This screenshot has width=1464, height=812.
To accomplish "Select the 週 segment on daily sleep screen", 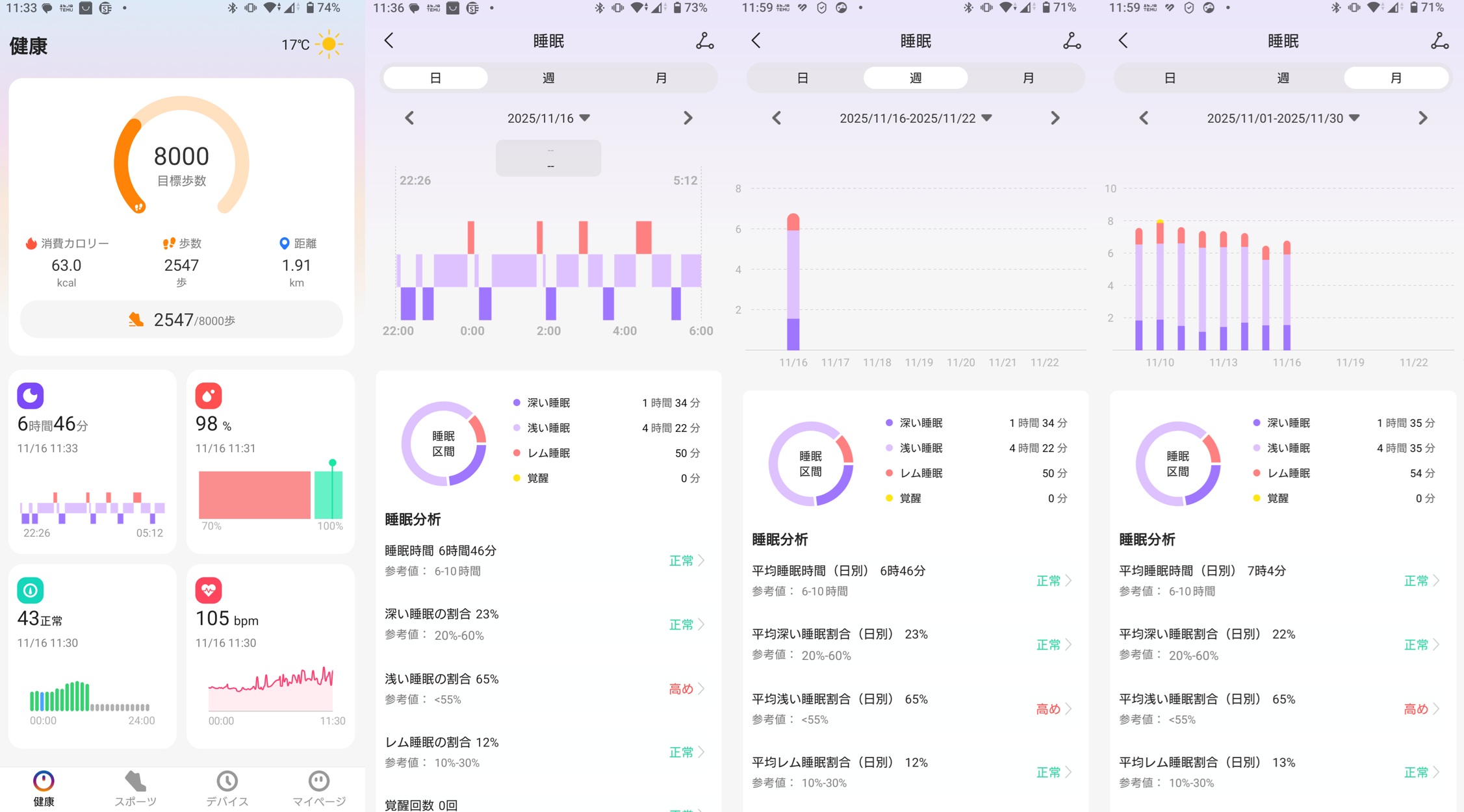I will pos(548,78).
